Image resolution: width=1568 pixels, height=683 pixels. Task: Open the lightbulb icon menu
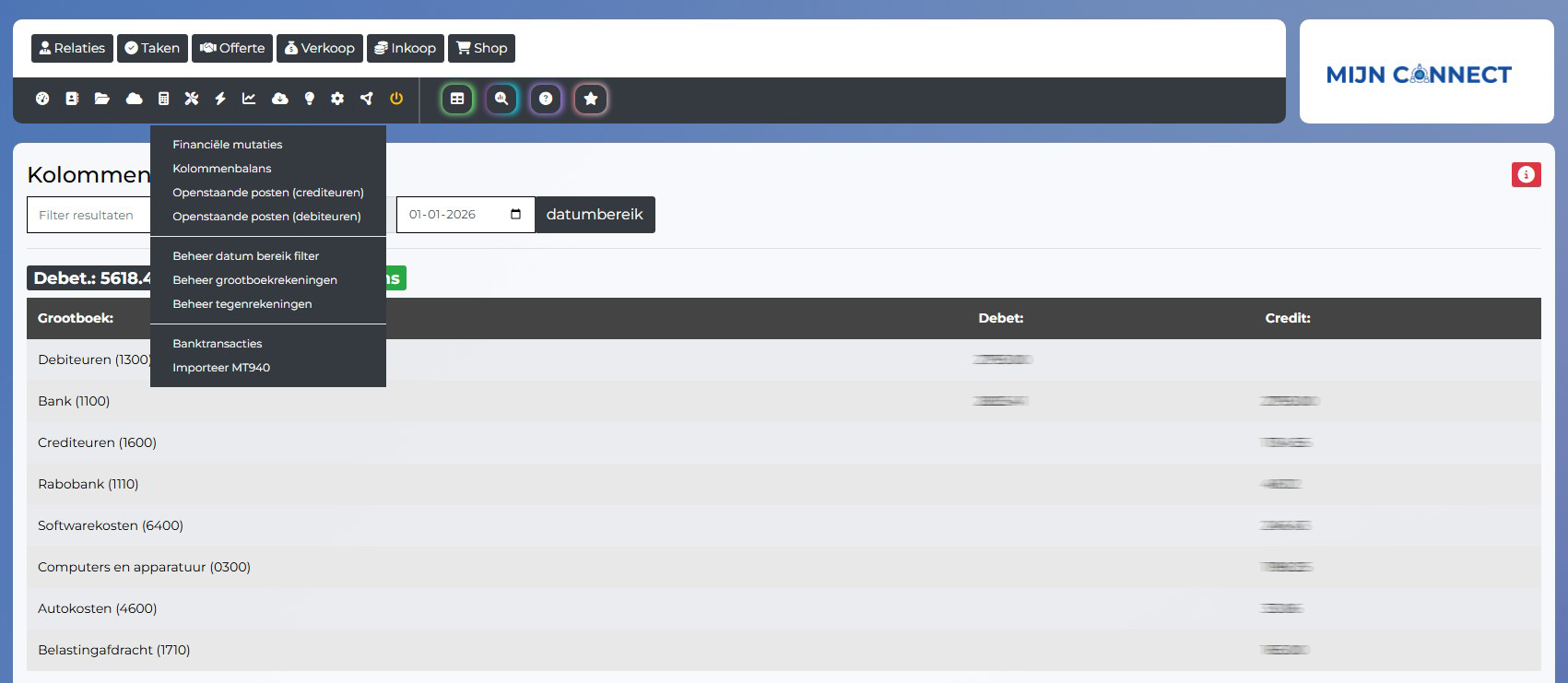[310, 99]
